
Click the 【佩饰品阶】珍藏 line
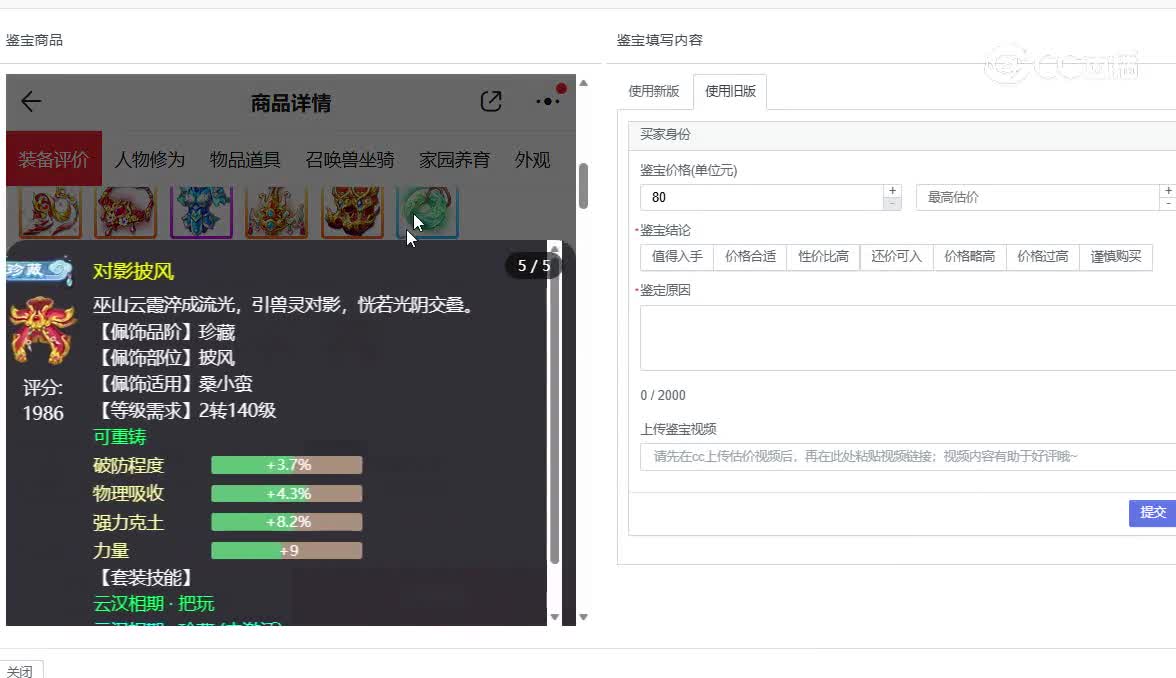click(x=164, y=332)
